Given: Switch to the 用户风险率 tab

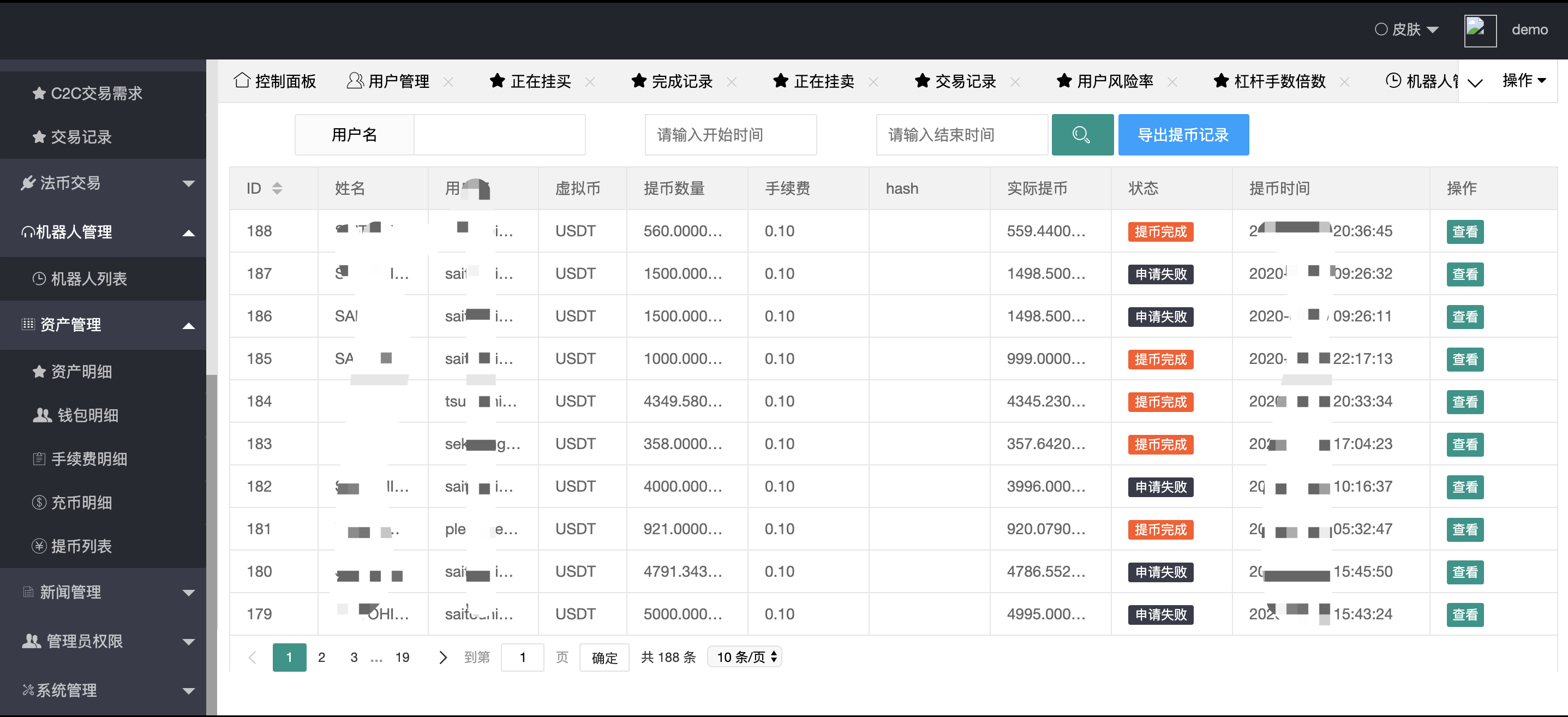Looking at the screenshot, I should (x=1115, y=81).
